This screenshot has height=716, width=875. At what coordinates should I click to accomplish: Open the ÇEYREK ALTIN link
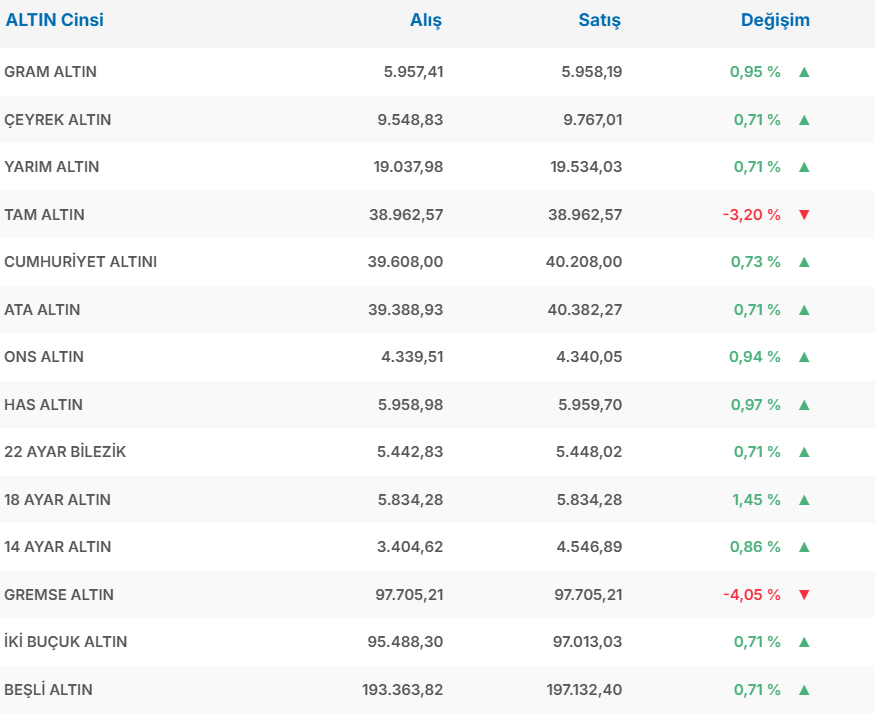58,120
